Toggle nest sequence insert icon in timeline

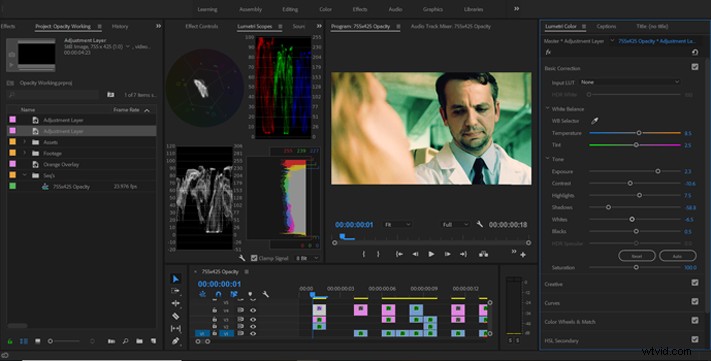[203, 294]
